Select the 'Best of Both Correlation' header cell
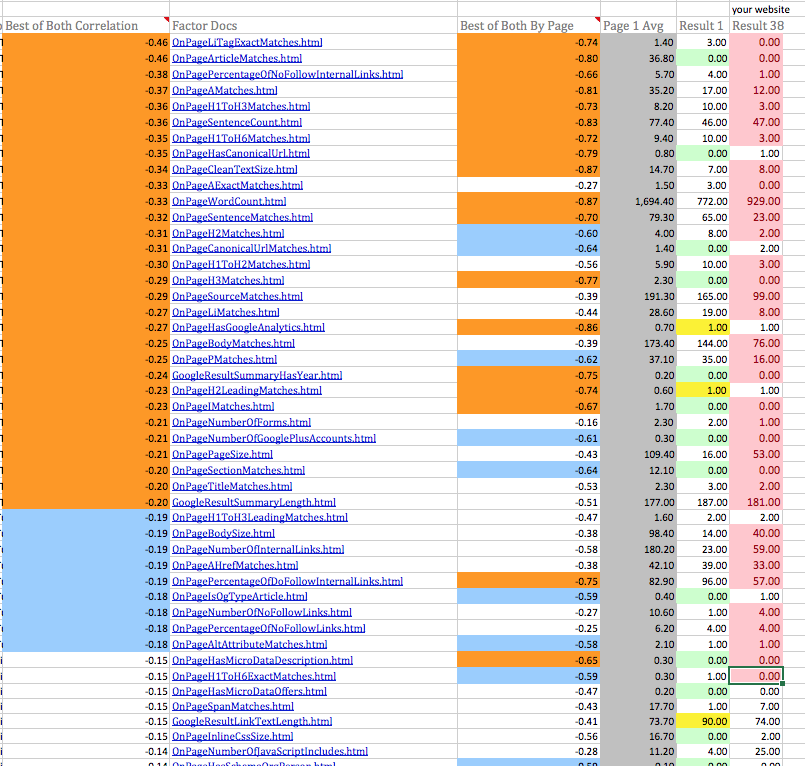The image size is (805, 766). [85, 26]
